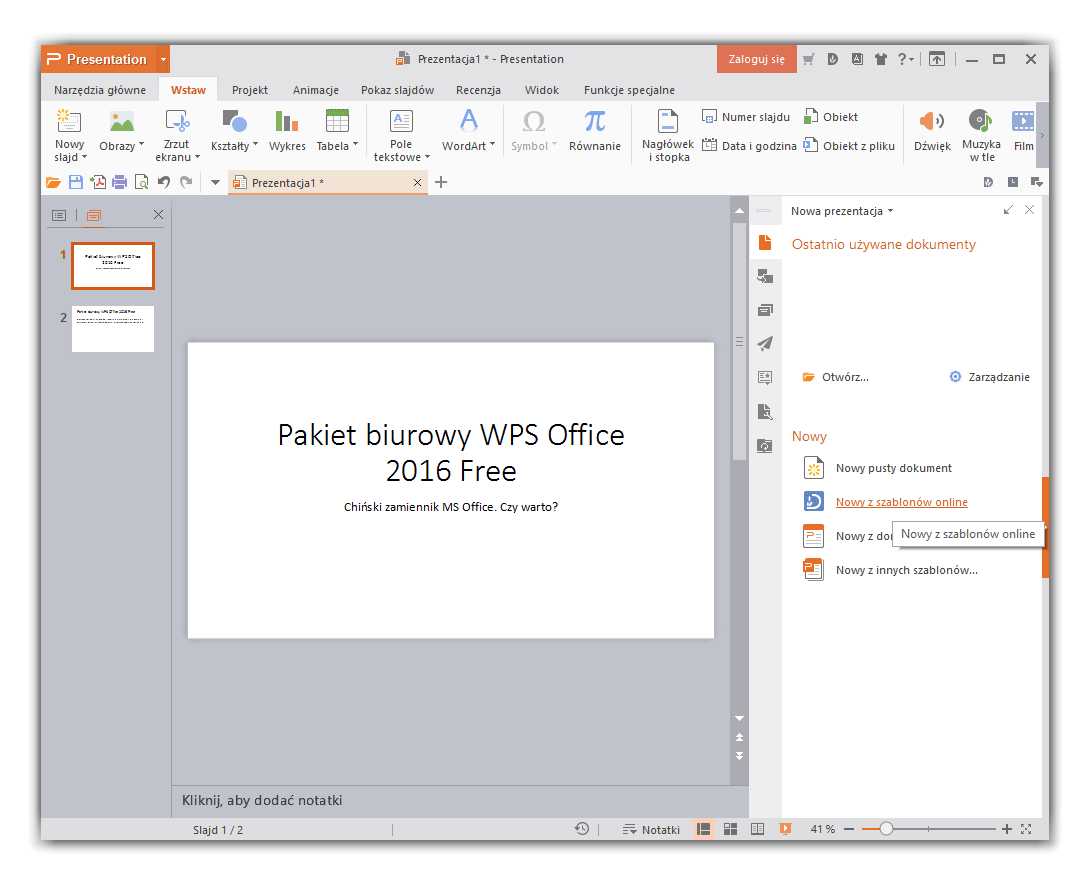Switch to slide thumbnails view tab
This screenshot has height=885, width=1080.
94,216
